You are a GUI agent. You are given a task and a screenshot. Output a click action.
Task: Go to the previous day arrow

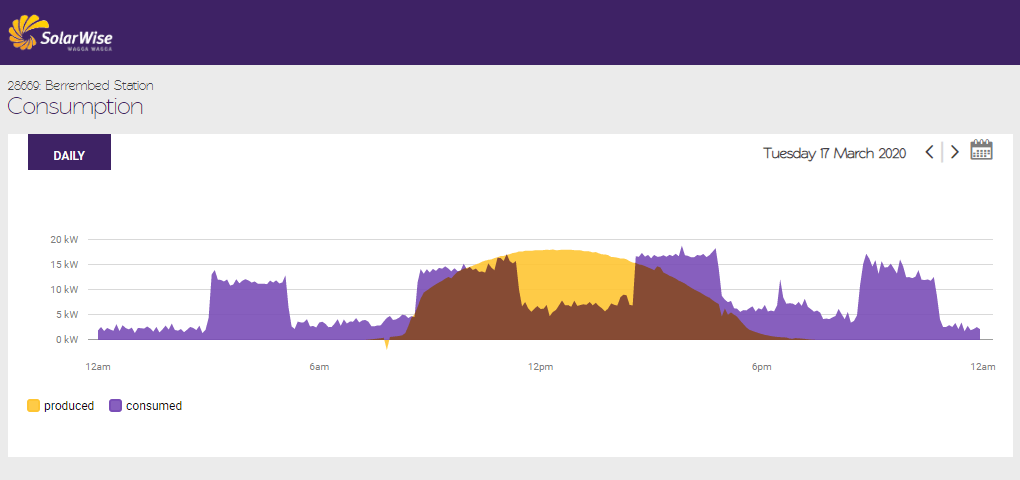(929, 152)
